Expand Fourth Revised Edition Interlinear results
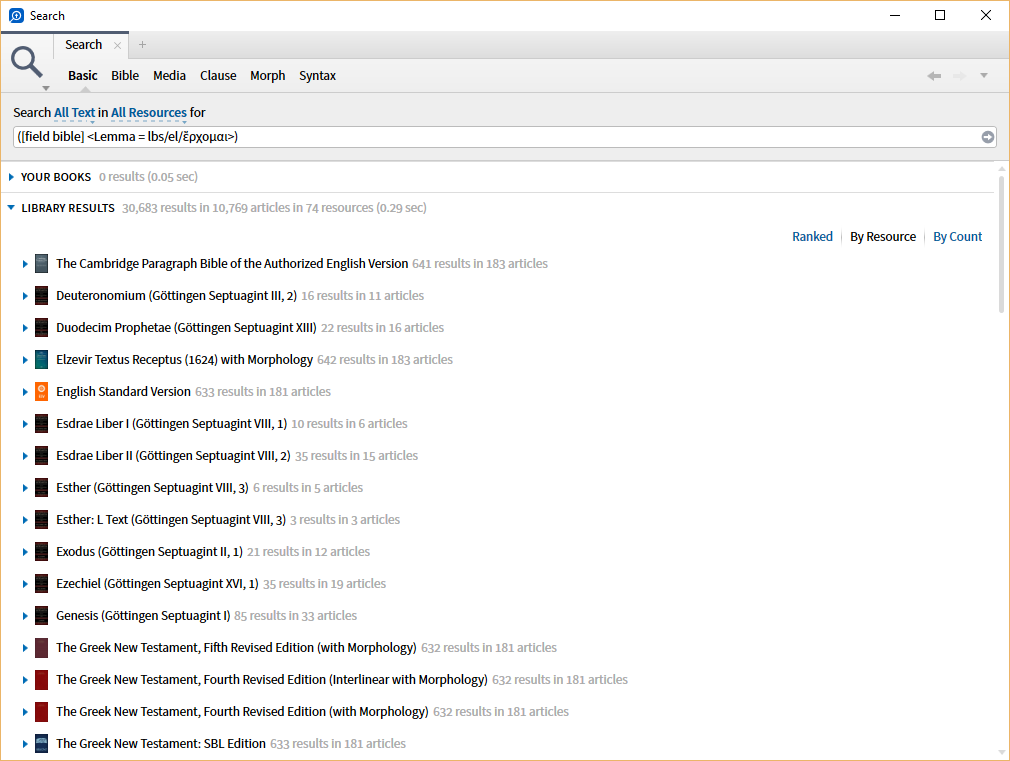This screenshot has width=1010, height=761. (24, 680)
